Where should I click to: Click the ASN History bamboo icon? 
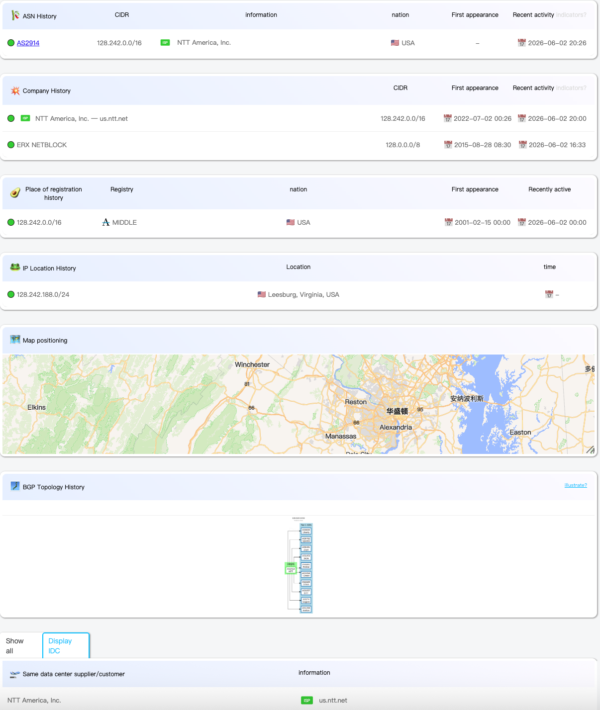click(x=15, y=15)
